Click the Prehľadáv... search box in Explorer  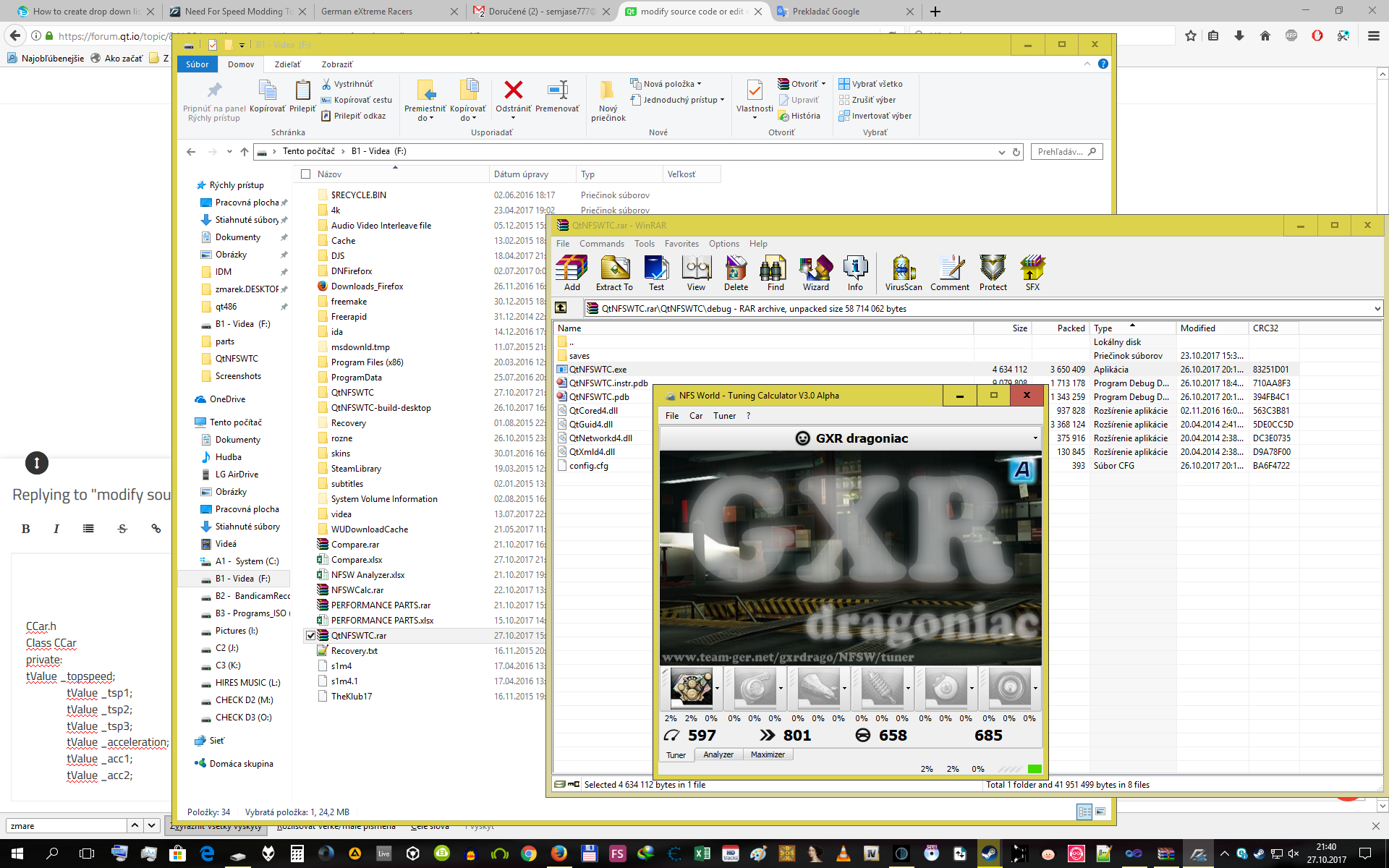click(x=1066, y=152)
